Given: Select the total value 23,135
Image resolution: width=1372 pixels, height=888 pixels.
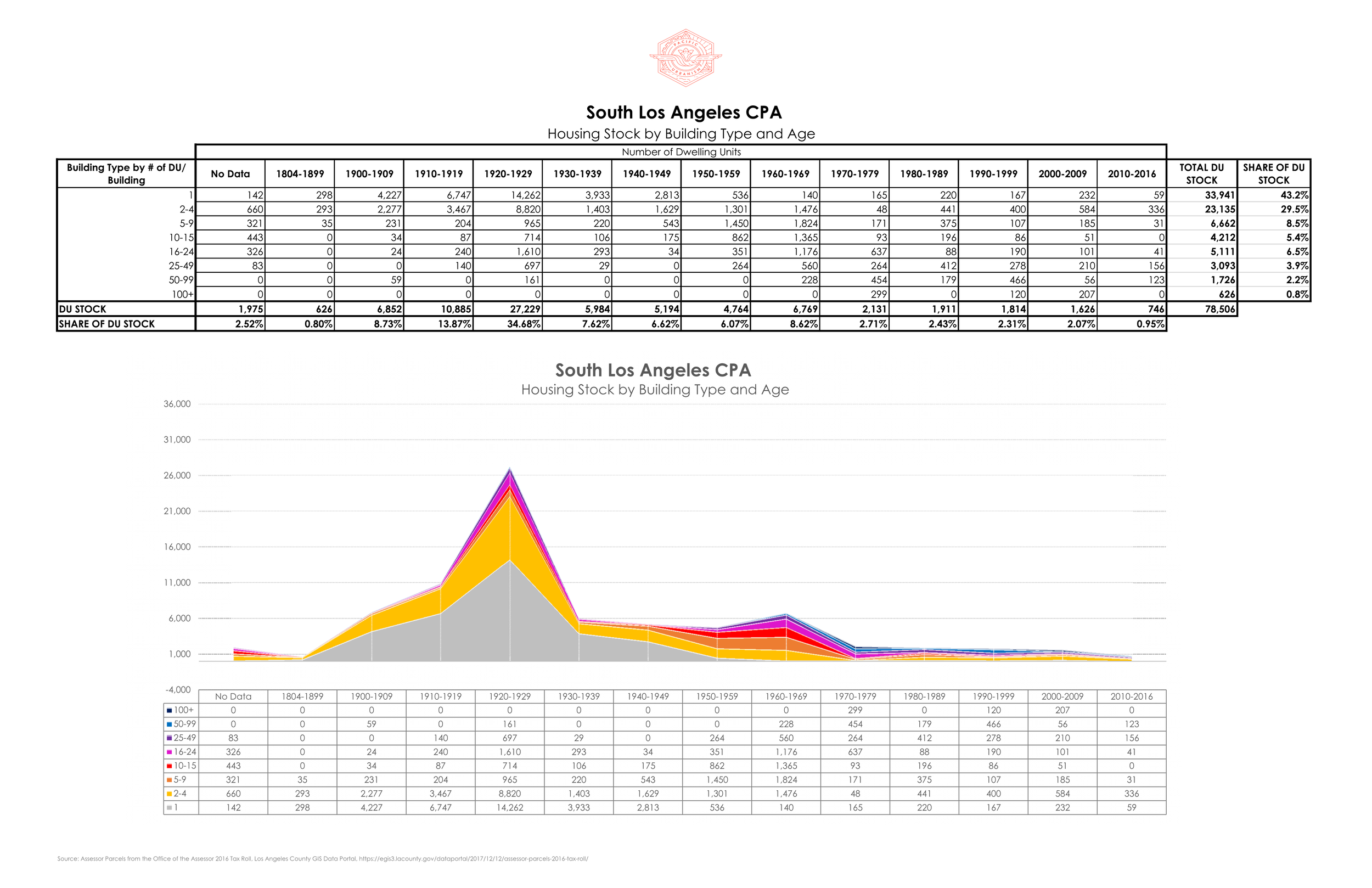Looking at the screenshot, I should coord(1220,209).
